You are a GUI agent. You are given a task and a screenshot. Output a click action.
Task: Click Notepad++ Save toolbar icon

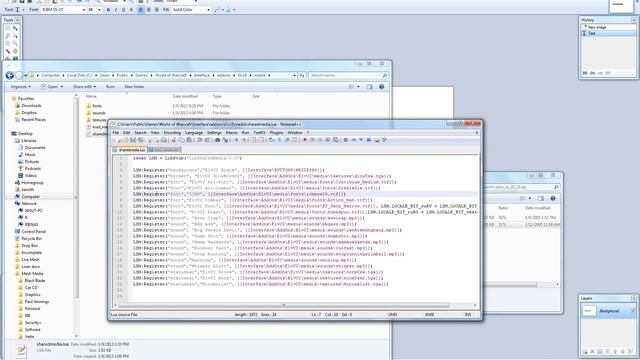pos(133,140)
